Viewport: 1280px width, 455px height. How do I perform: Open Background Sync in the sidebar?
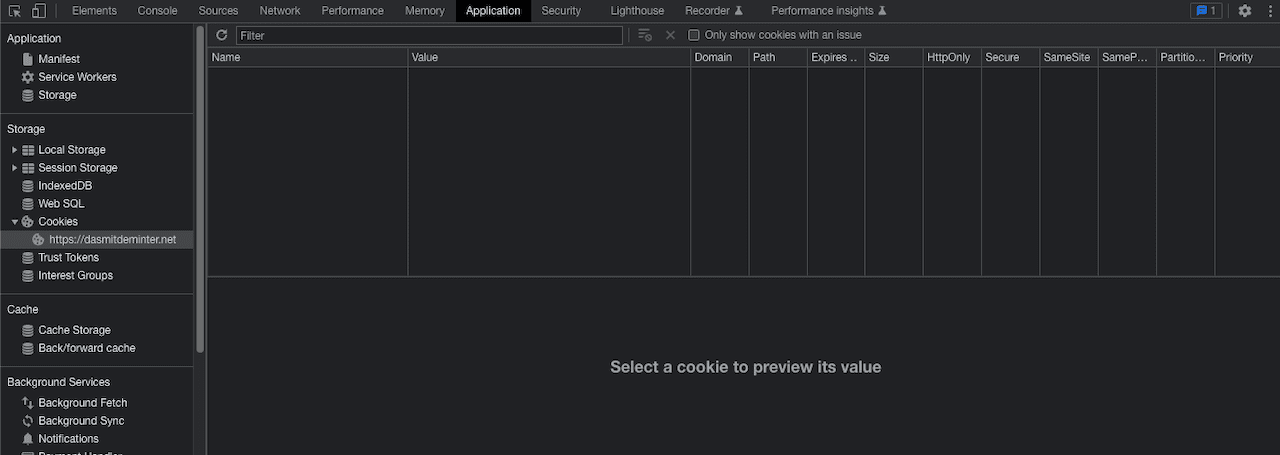pos(81,421)
